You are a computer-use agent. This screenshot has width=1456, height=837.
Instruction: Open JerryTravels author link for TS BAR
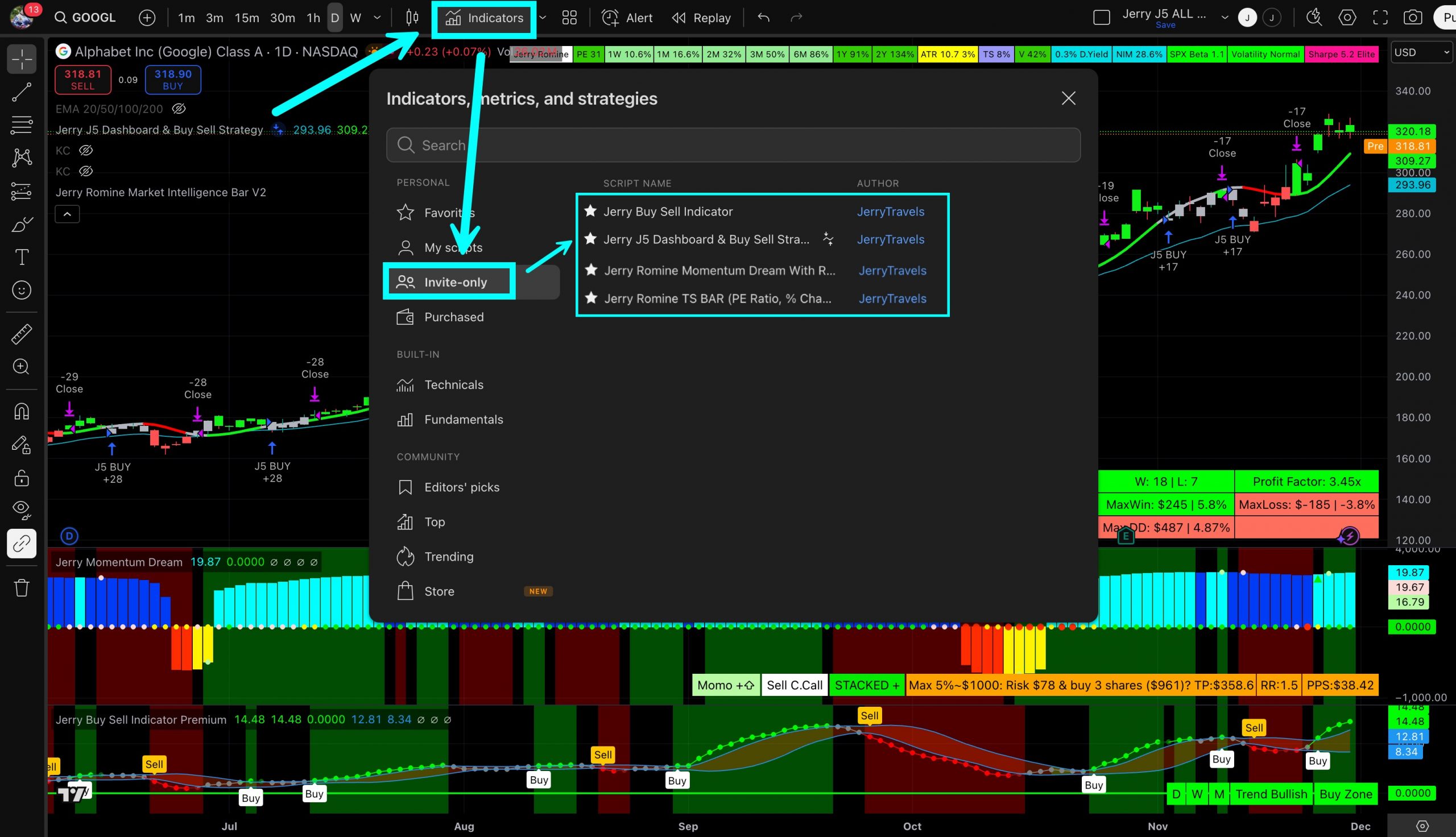(892, 299)
